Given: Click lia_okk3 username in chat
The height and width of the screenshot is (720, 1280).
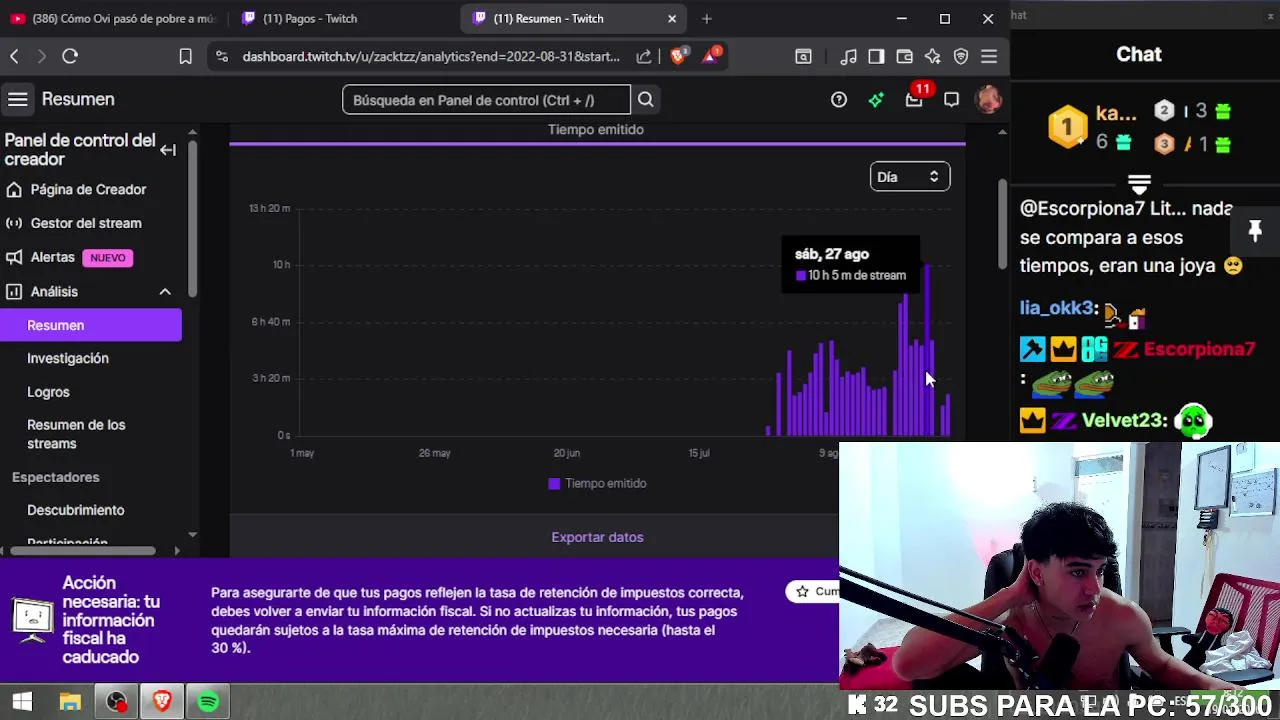Looking at the screenshot, I should coord(1056,308).
